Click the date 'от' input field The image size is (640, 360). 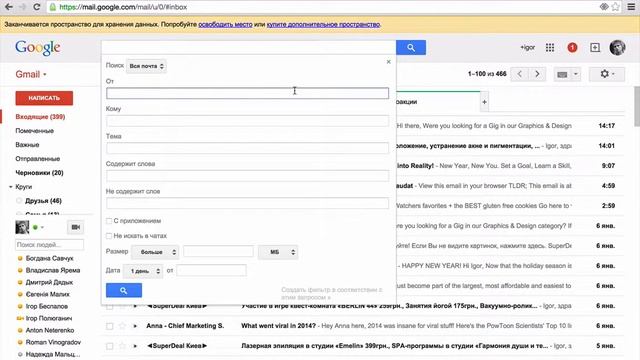pyautogui.click(x=211, y=270)
